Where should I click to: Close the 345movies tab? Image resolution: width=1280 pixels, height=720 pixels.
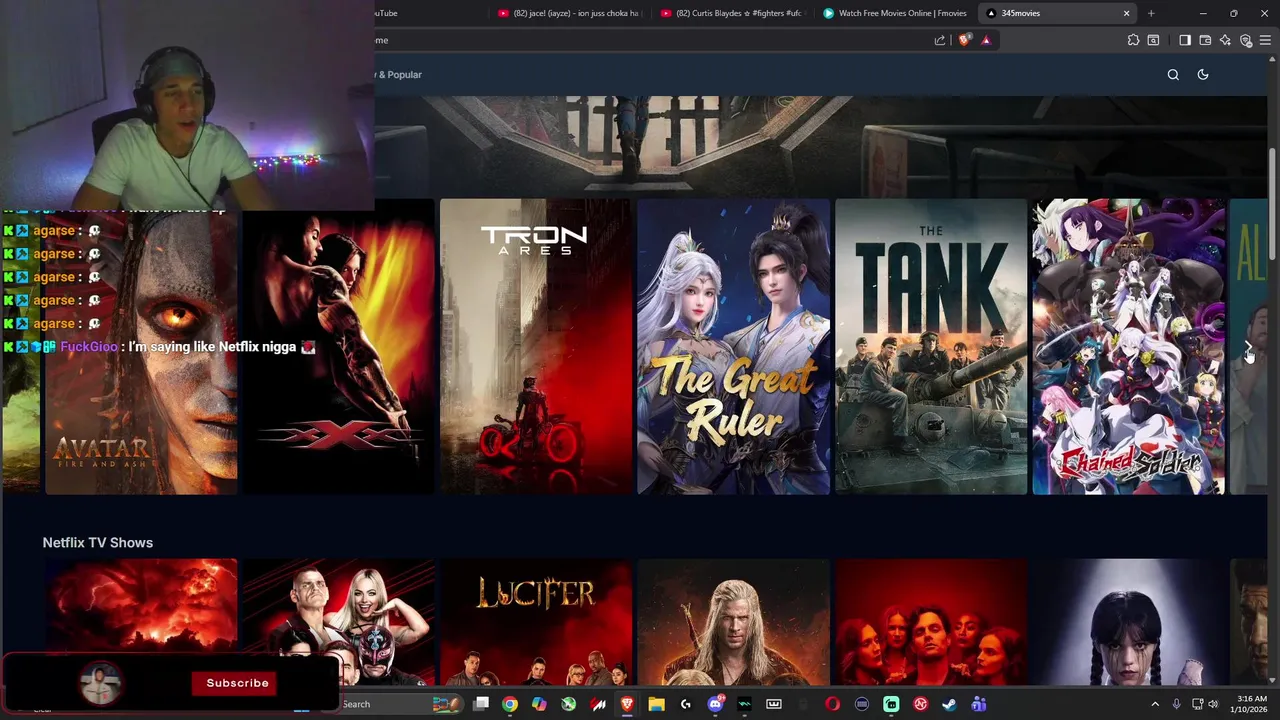click(1126, 13)
